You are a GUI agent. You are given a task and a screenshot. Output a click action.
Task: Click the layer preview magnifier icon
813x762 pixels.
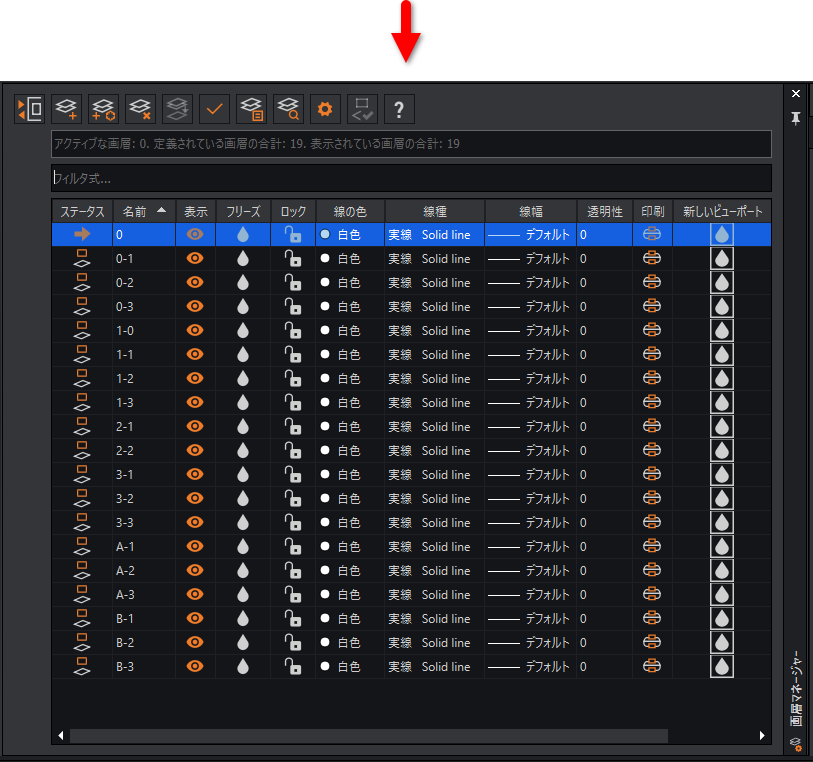(288, 109)
